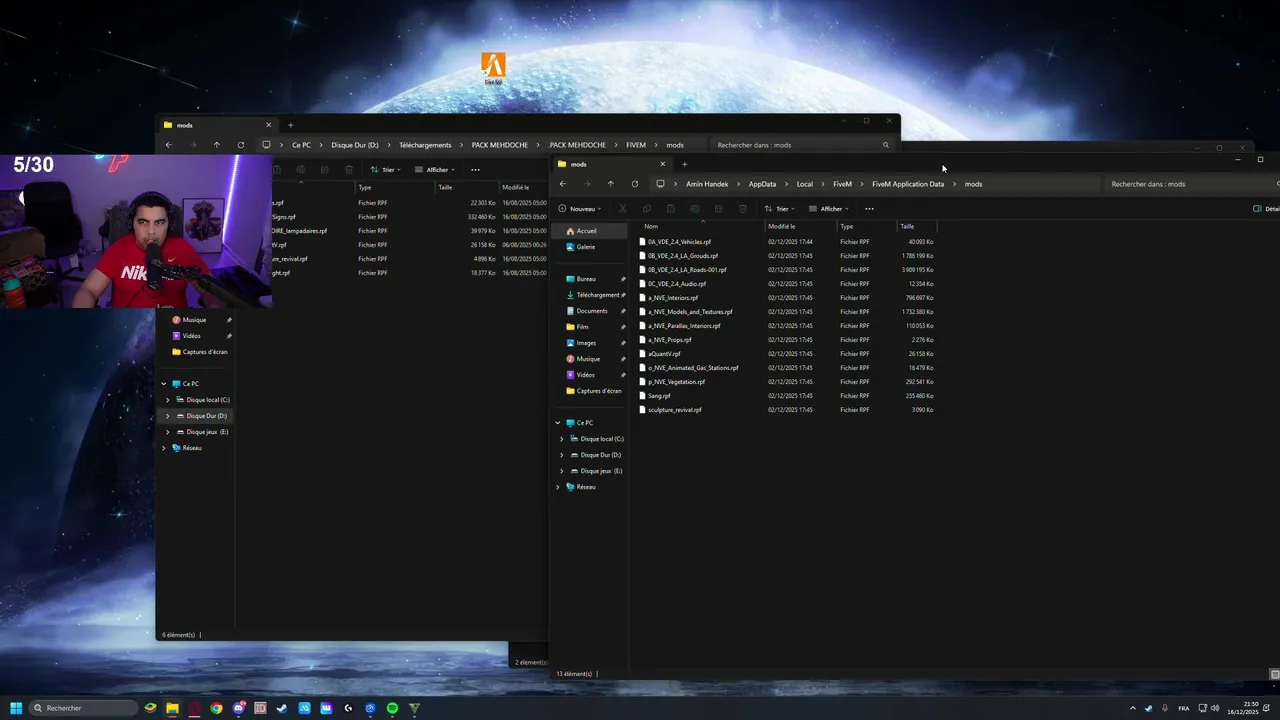Click the cut icon in front window
The height and width of the screenshot is (720, 1280).
pos(623,209)
